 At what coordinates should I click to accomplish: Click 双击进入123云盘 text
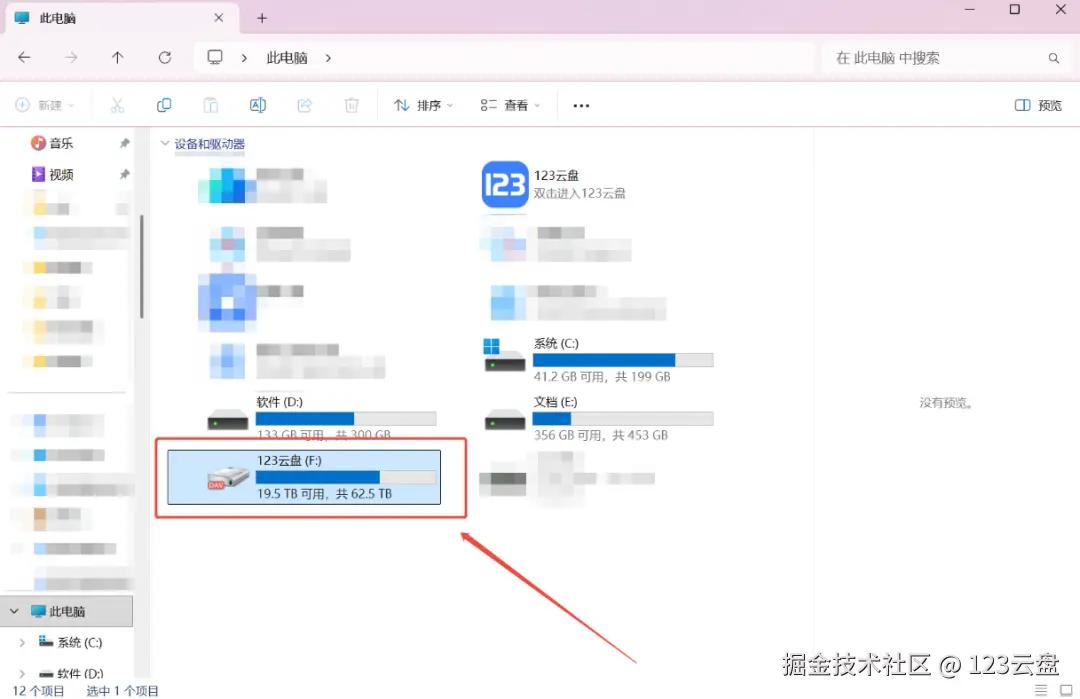[579, 194]
